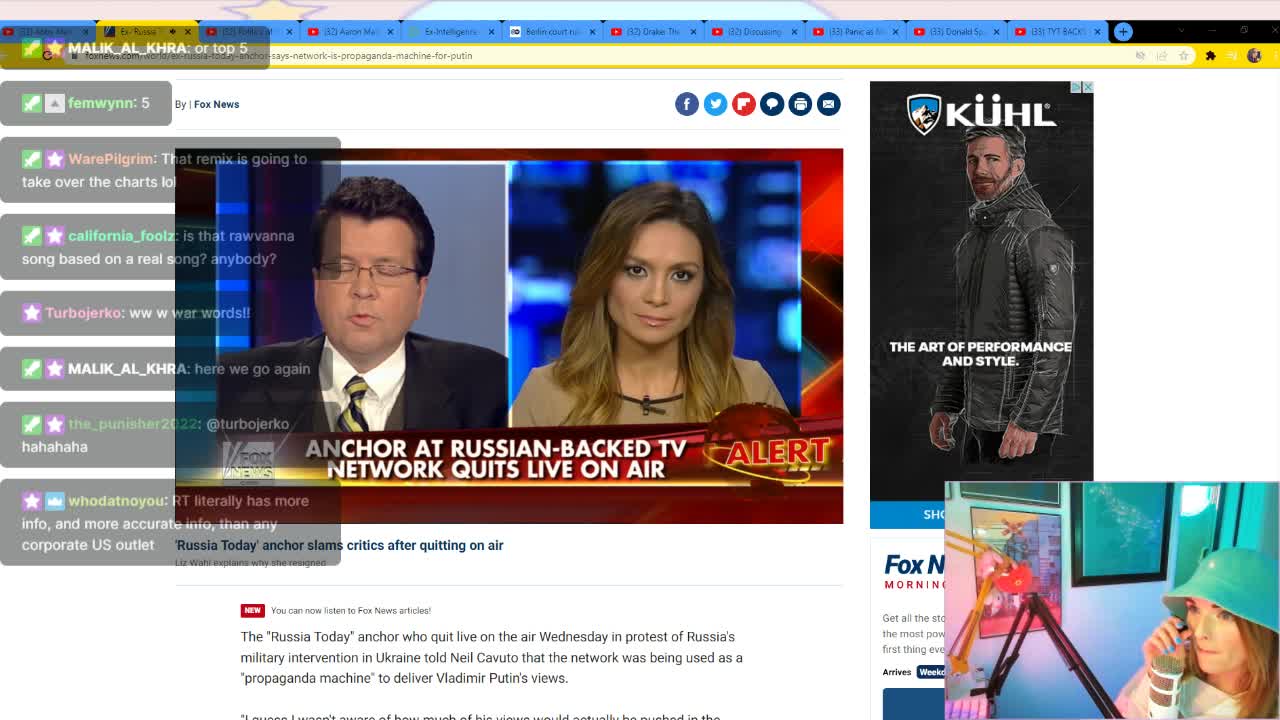The width and height of the screenshot is (1280, 720).
Task: Share the article on Facebook
Action: [686, 104]
